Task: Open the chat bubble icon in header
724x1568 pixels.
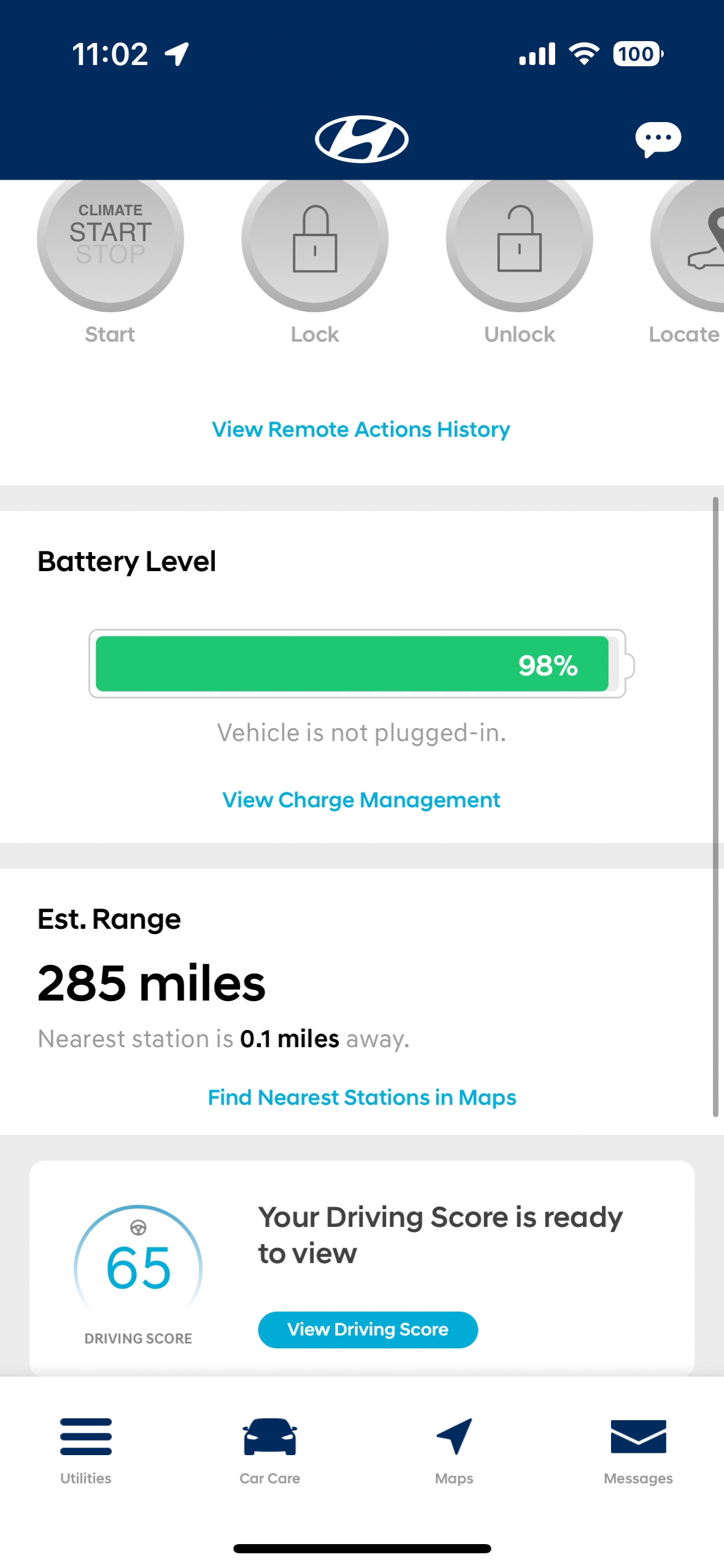Action: tap(658, 139)
